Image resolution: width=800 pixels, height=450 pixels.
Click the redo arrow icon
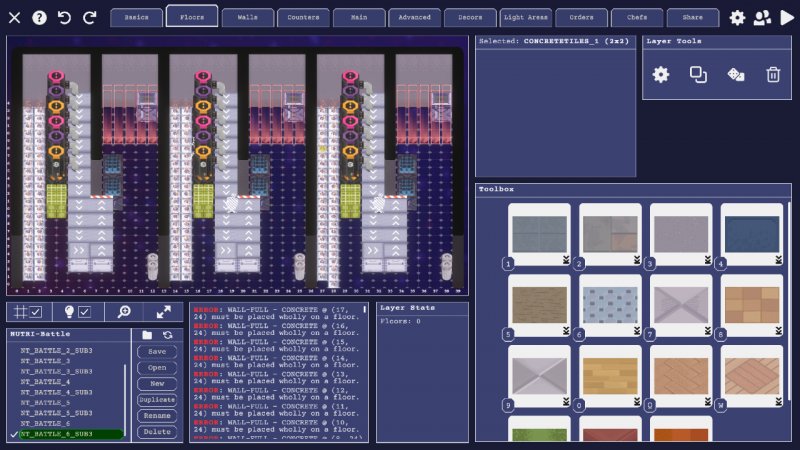[90, 17]
